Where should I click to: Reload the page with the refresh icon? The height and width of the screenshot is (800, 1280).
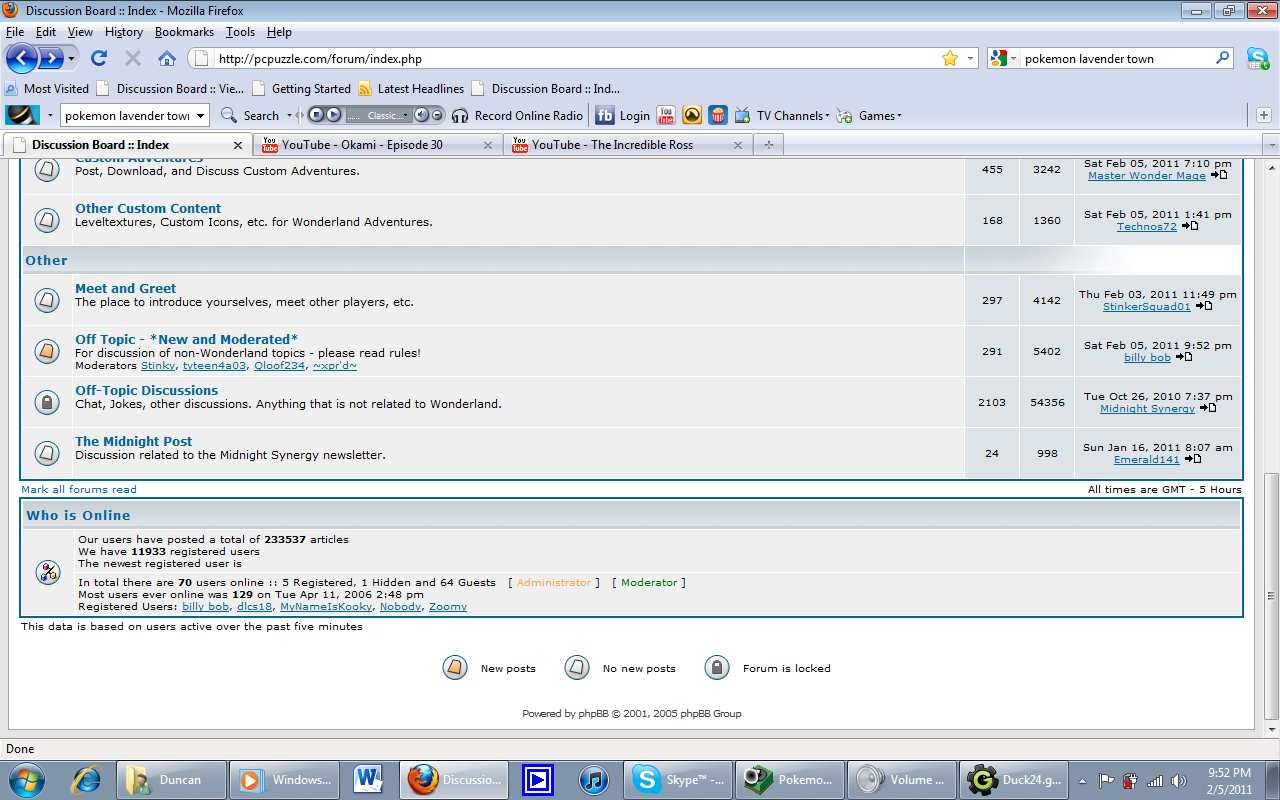(99, 58)
